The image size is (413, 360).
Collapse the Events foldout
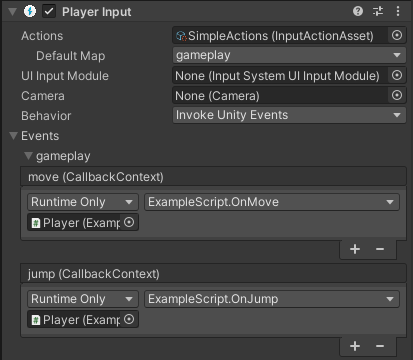tap(13, 136)
